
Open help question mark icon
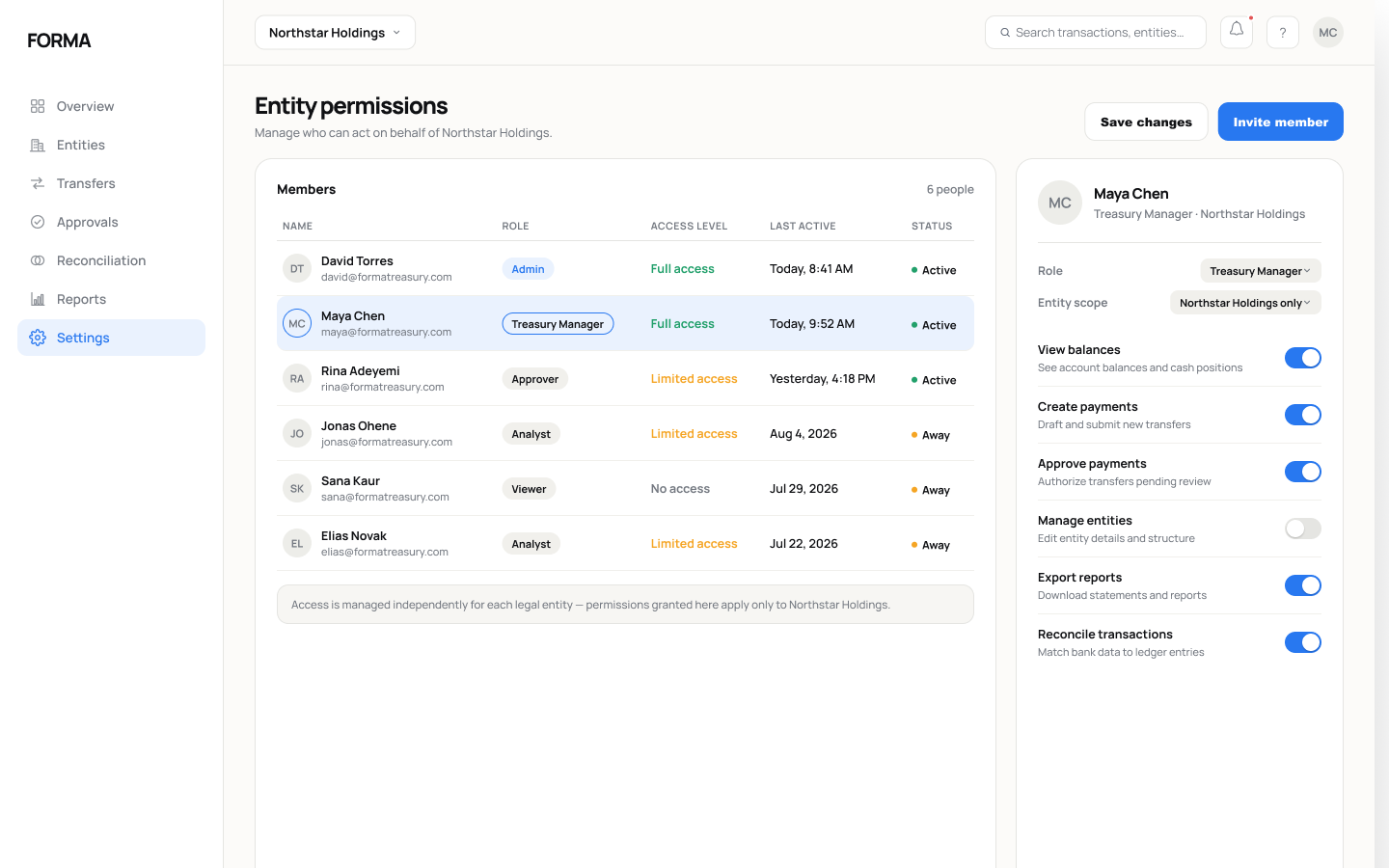[1283, 32]
